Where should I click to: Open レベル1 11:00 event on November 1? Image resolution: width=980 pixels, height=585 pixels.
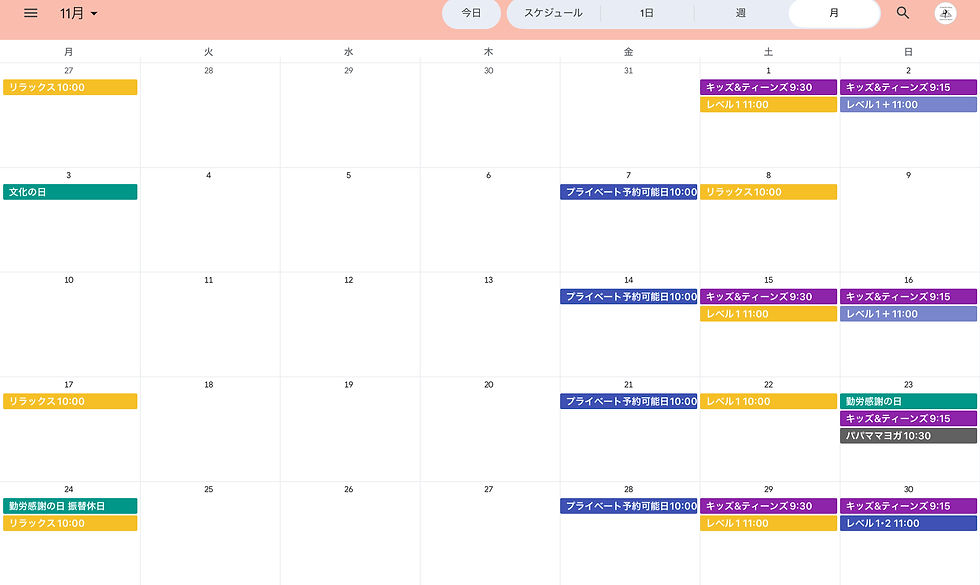(x=768, y=104)
